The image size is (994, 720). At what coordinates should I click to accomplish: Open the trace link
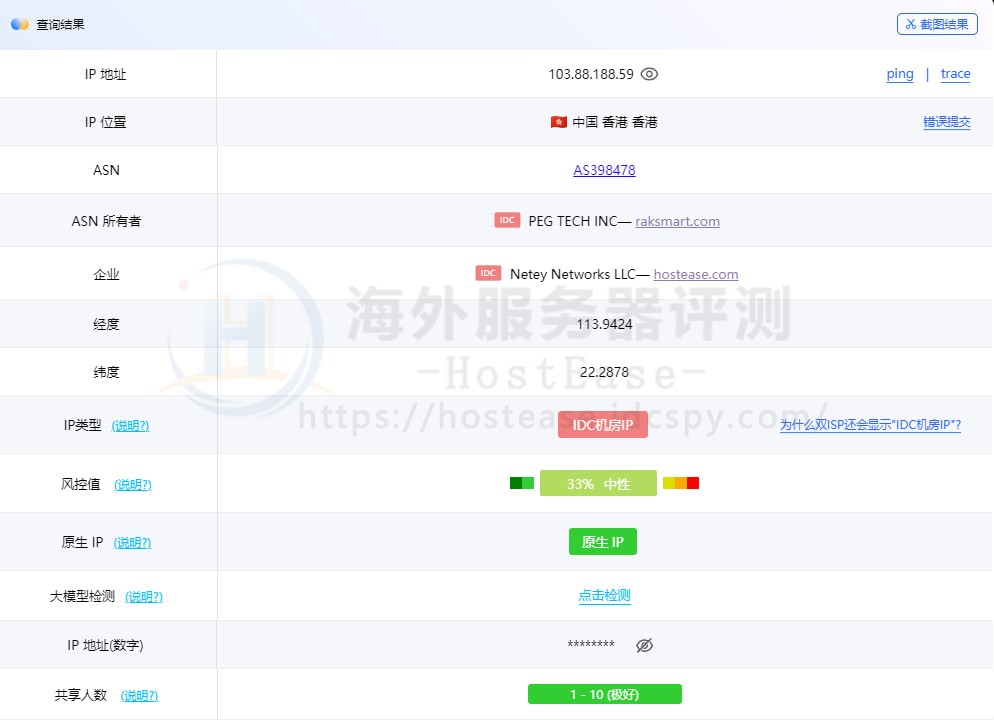click(955, 74)
